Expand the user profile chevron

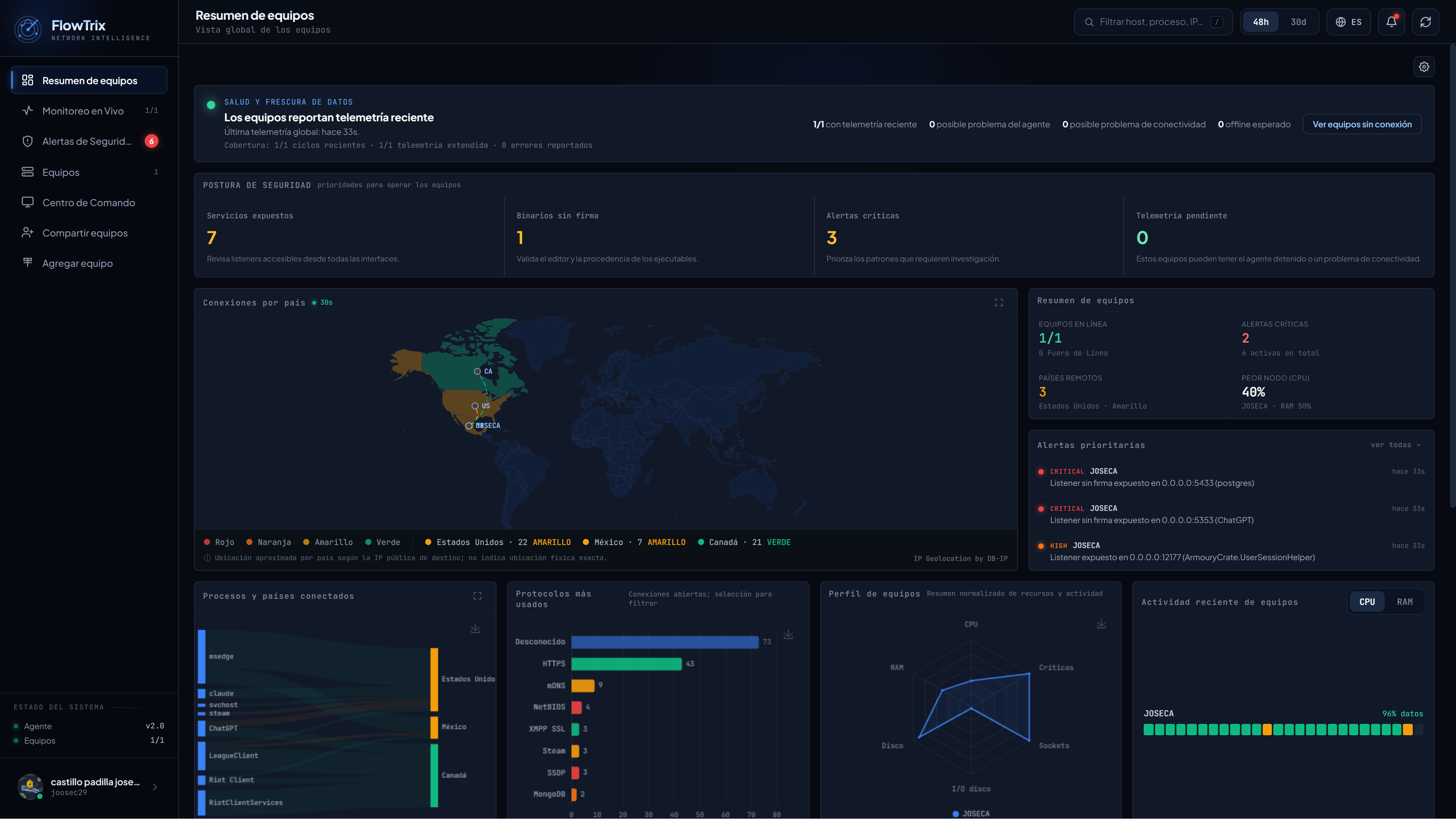[155, 787]
